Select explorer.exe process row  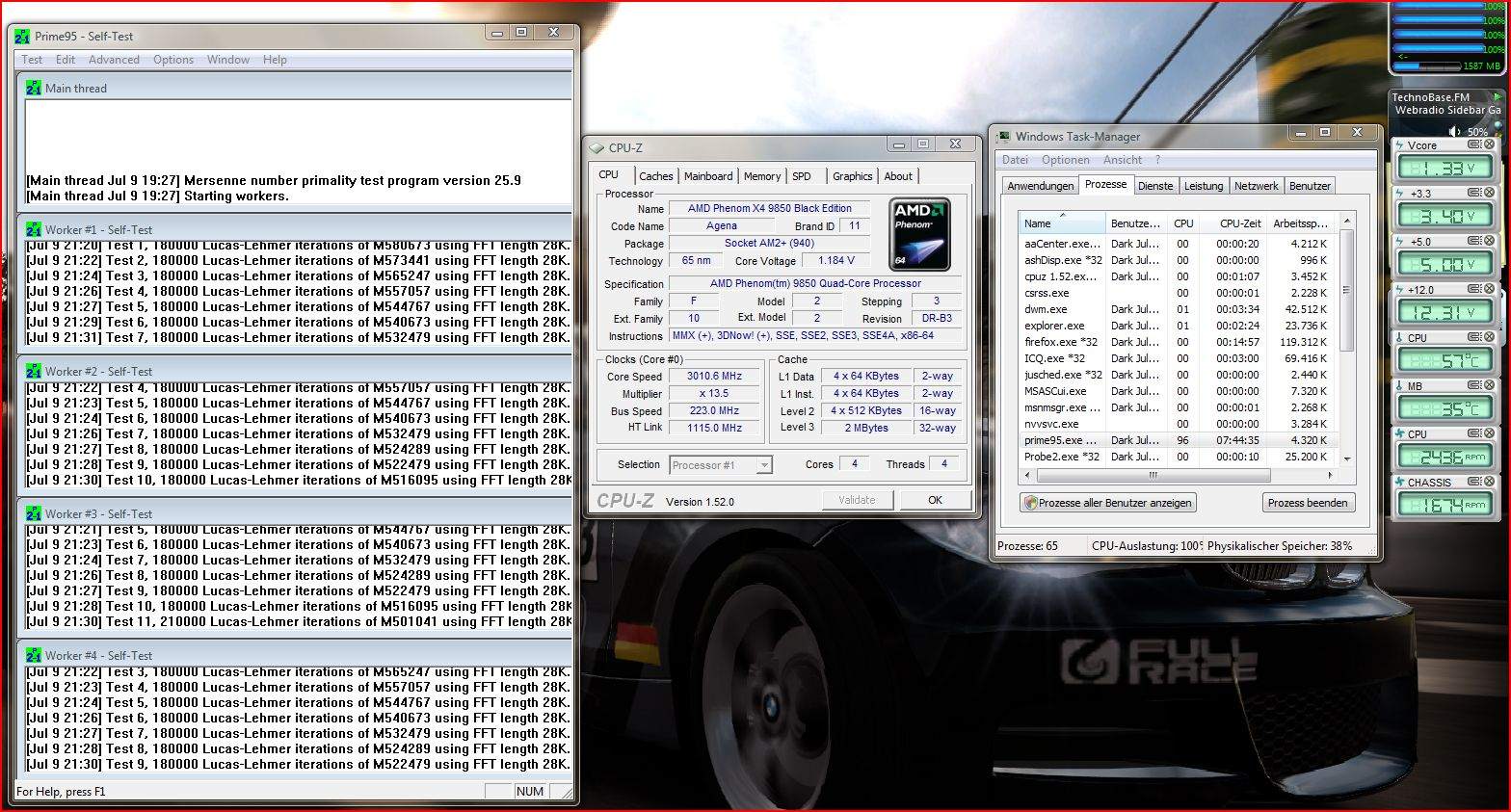(x=1178, y=326)
